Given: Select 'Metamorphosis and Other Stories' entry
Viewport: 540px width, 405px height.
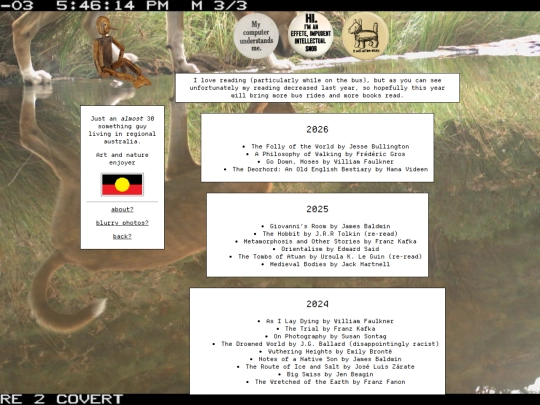Looking at the screenshot, I should pos(330,241).
